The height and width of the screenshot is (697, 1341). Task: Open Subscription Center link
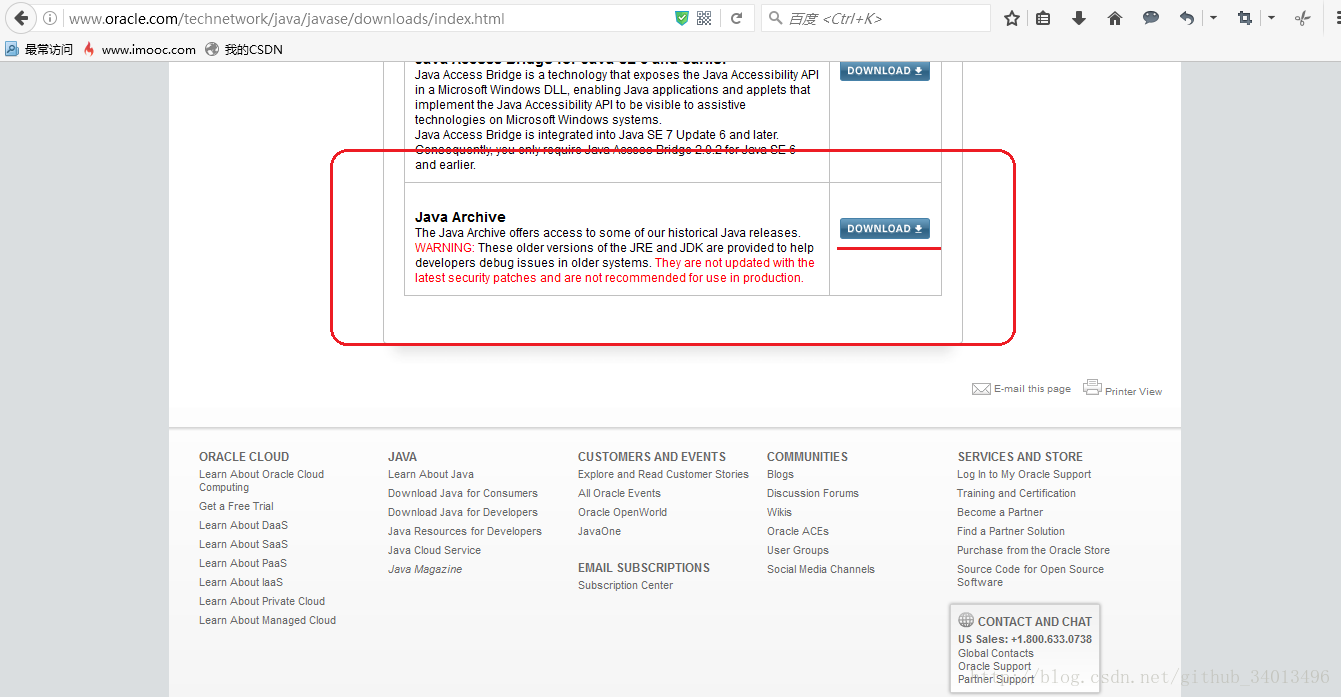(625, 586)
